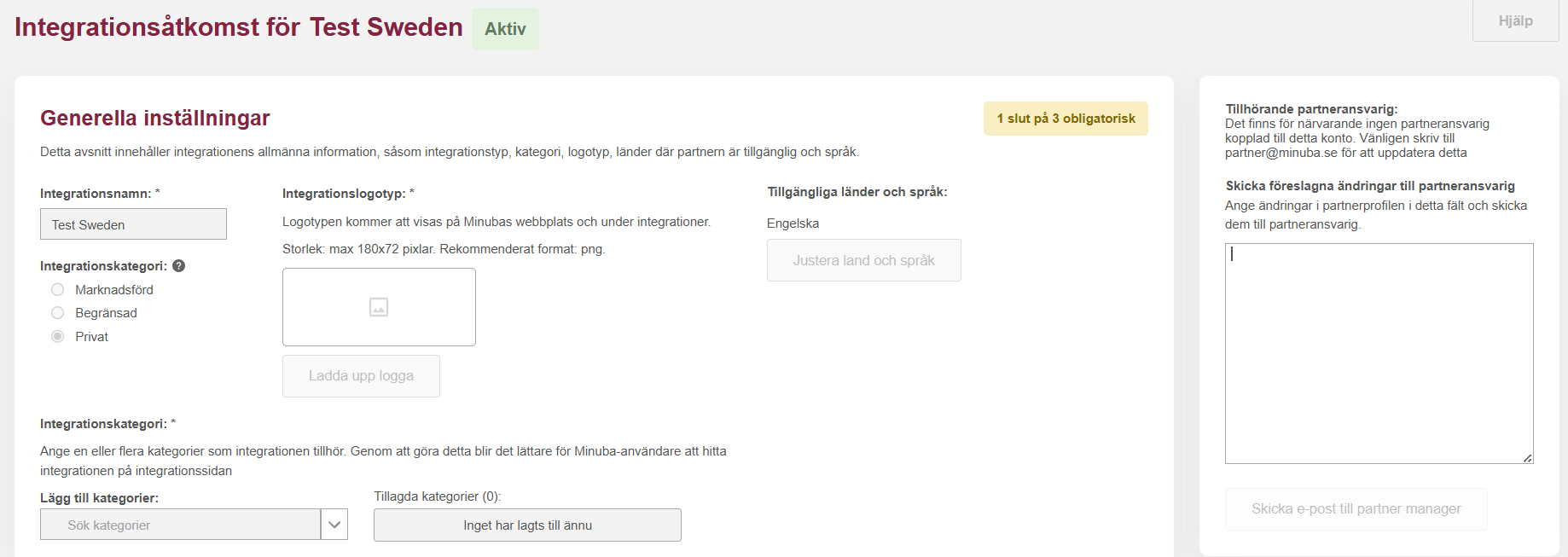Click the Engelska language entry
Viewport: 1568px width, 557px height.
[x=793, y=223]
